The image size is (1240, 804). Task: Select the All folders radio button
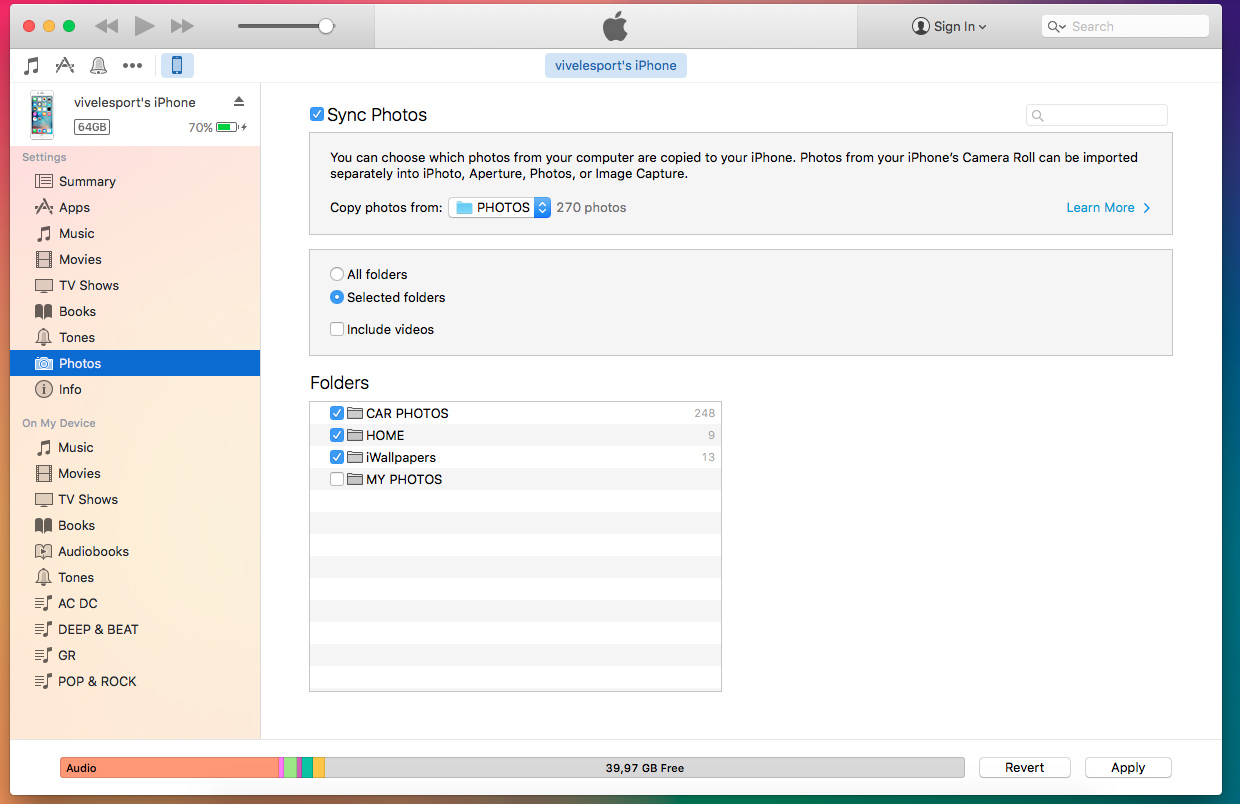[x=337, y=274]
